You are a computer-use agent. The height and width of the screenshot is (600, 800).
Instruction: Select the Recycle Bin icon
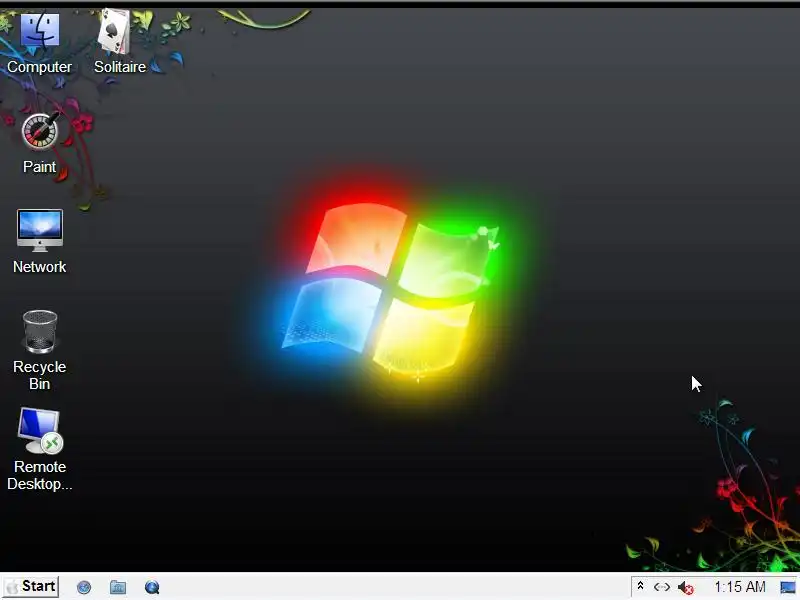click(x=39, y=350)
